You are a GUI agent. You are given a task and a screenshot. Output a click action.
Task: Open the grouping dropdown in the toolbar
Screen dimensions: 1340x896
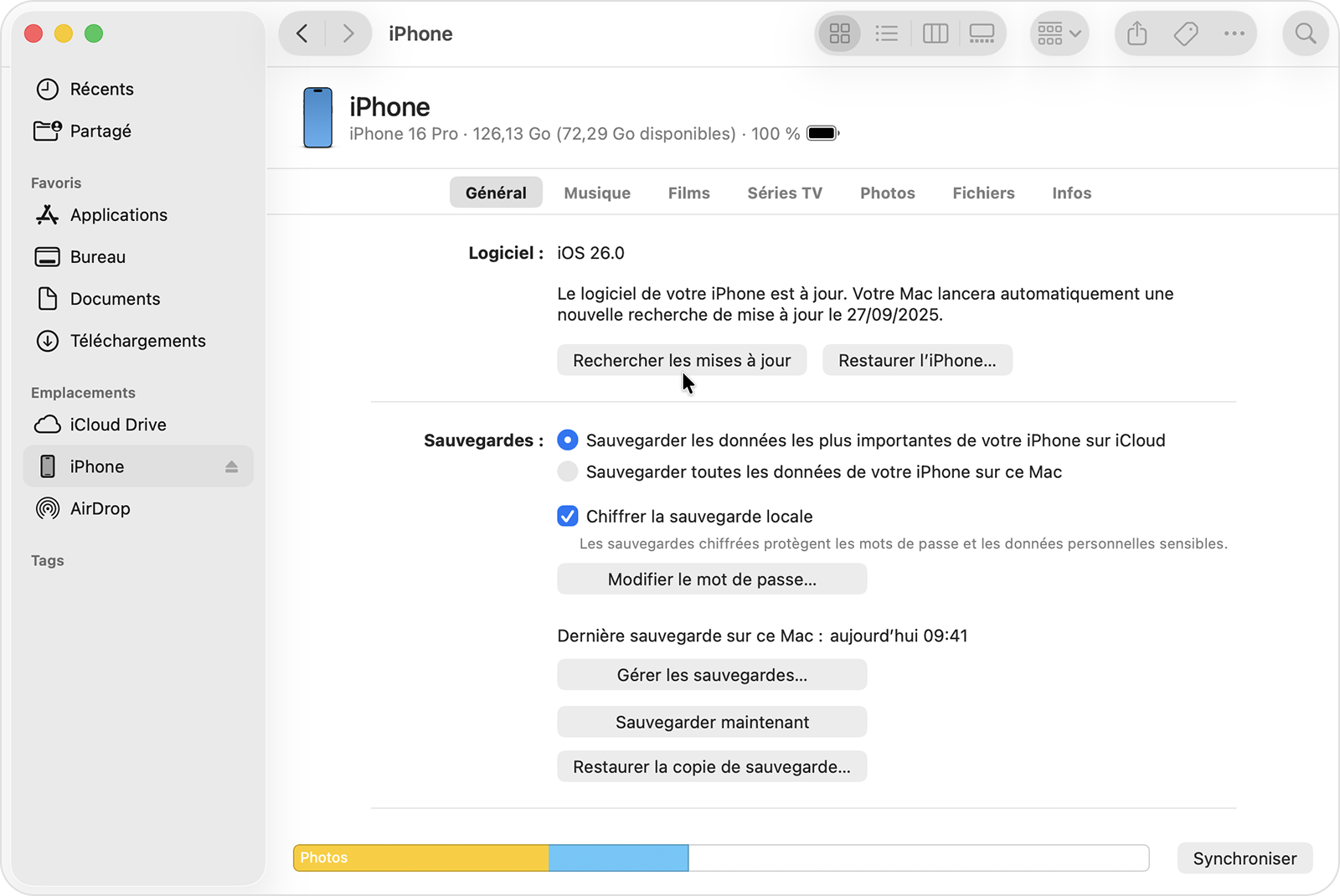click(1059, 33)
